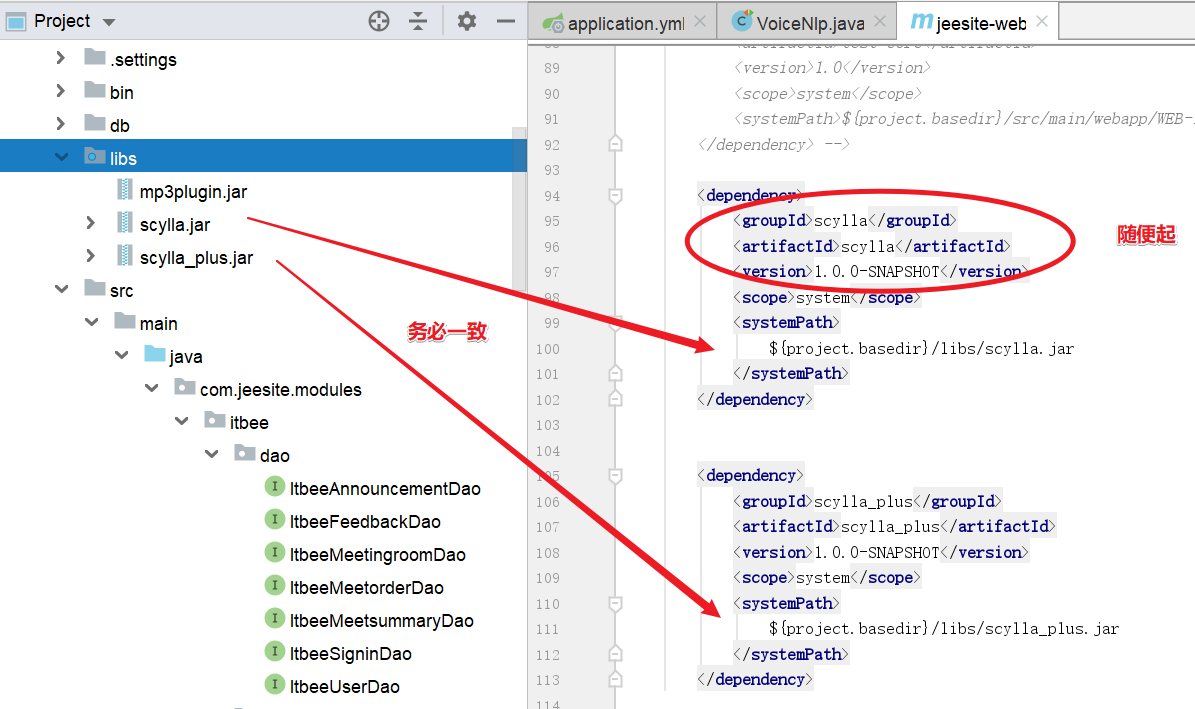
Task: Click the comment fold marker at line 92
Action: click(x=616, y=143)
